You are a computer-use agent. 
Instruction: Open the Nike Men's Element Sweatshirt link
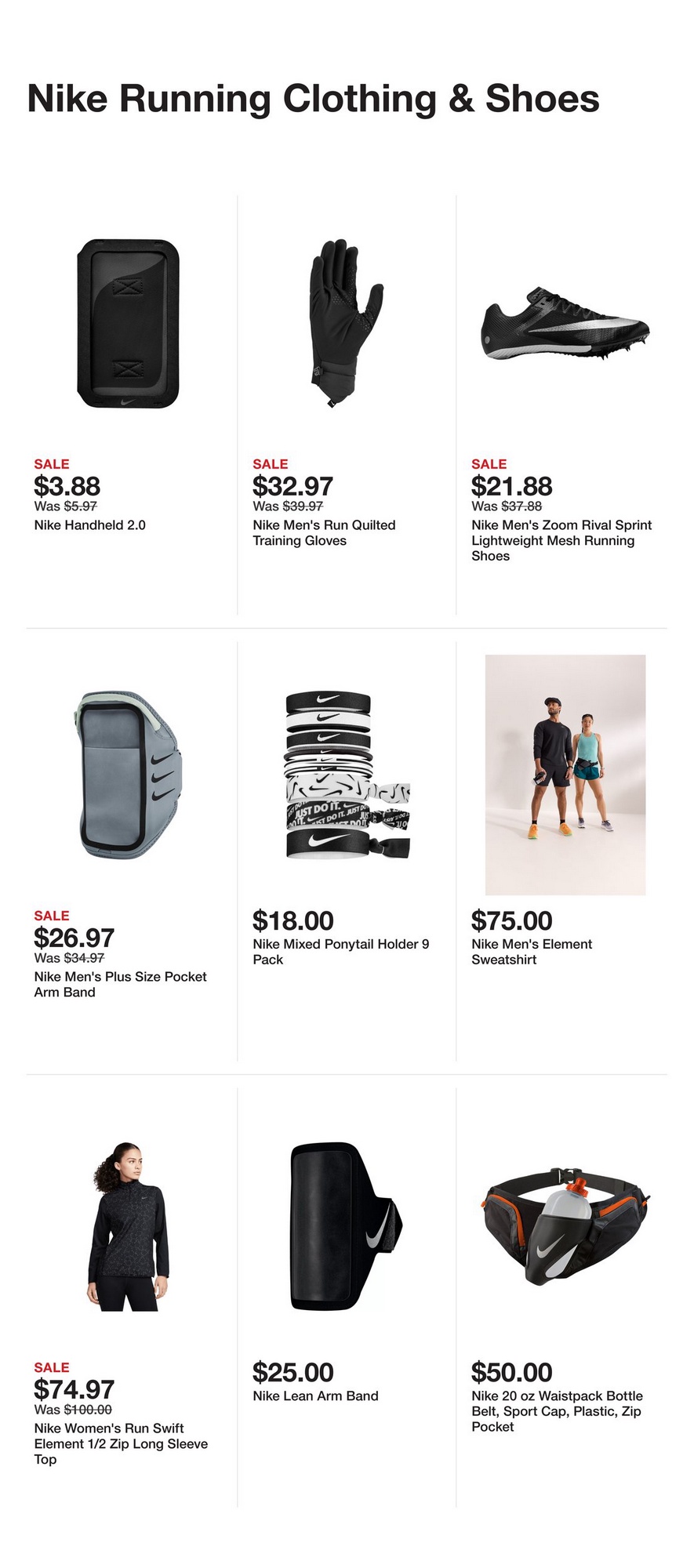point(532,952)
